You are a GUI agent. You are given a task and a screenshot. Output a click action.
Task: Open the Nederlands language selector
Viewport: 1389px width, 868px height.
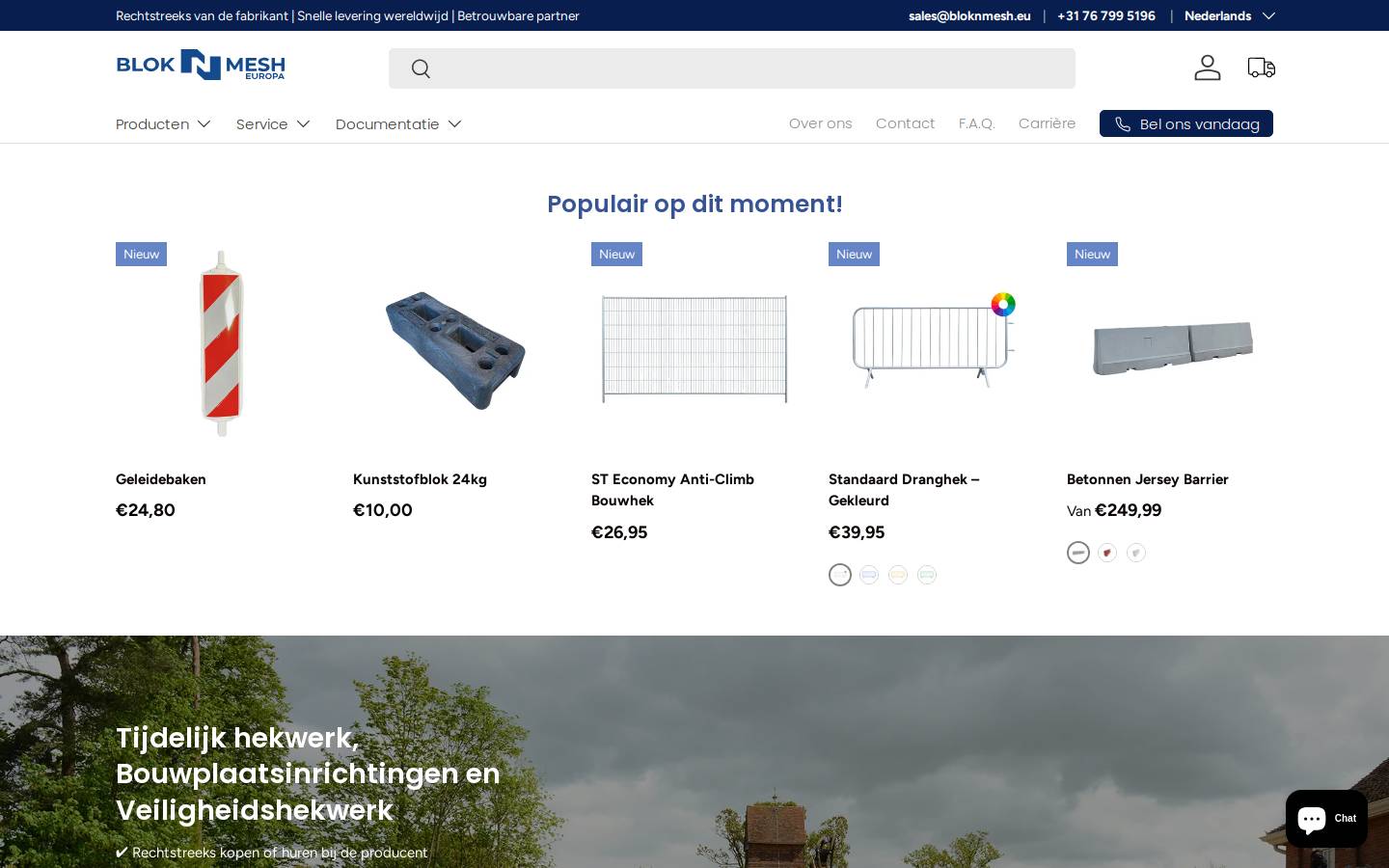(x=1229, y=15)
